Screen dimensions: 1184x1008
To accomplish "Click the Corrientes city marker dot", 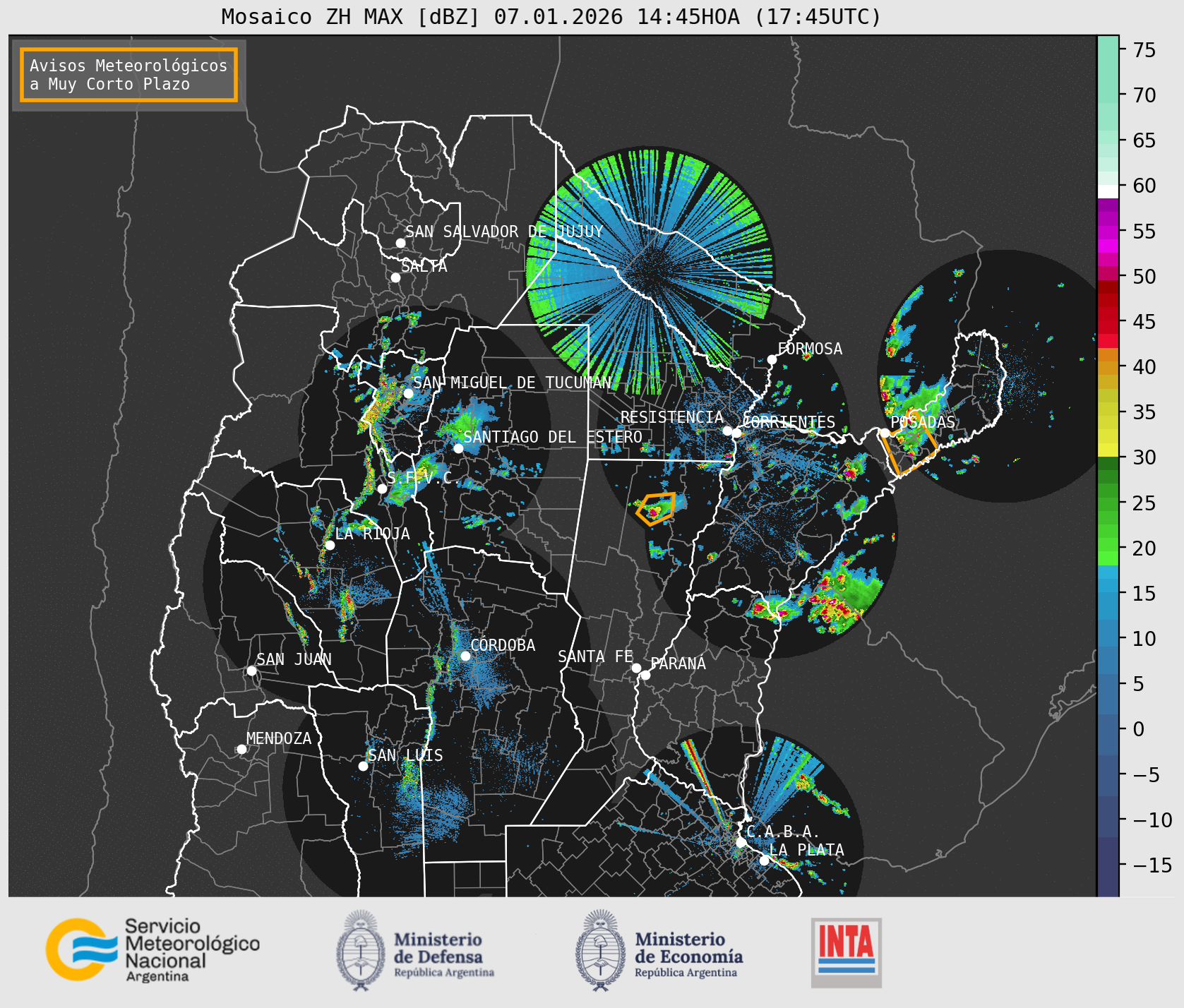I will coord(736,433).
